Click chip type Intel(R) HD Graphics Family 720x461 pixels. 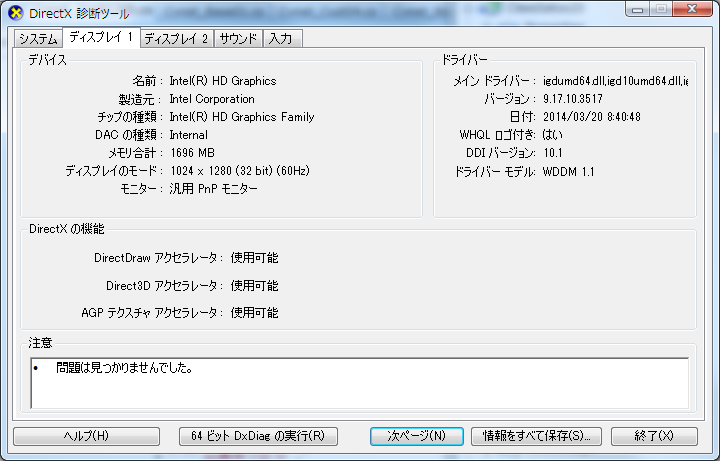pos(242,117)
